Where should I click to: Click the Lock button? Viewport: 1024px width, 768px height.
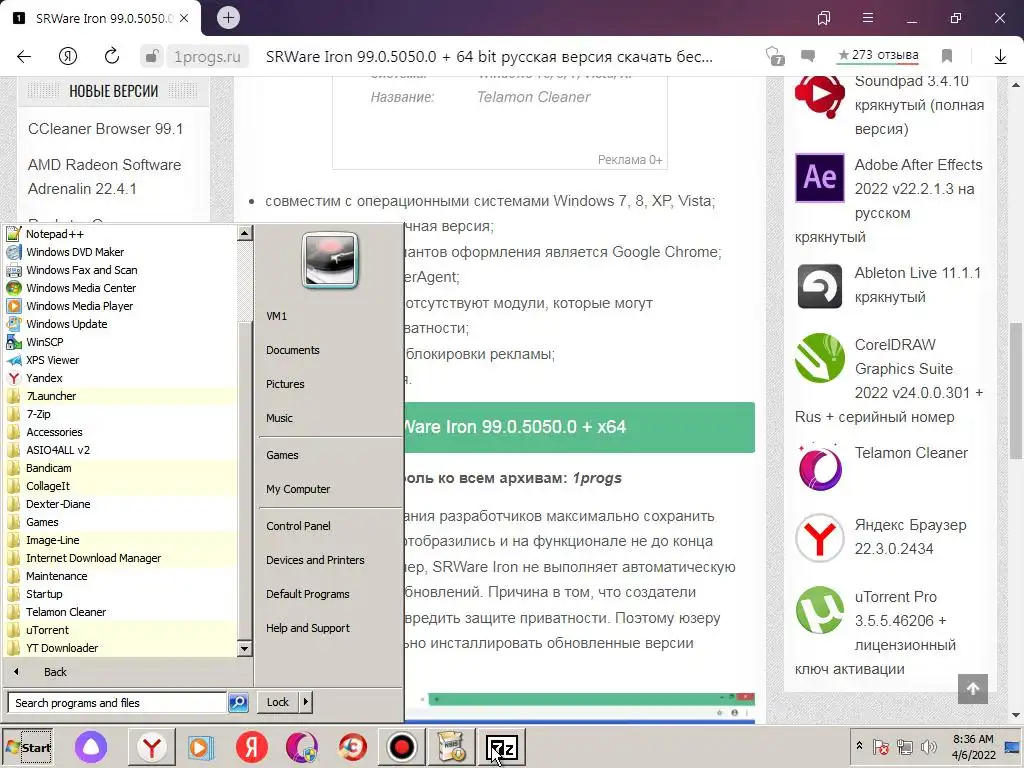click(278, 702)
